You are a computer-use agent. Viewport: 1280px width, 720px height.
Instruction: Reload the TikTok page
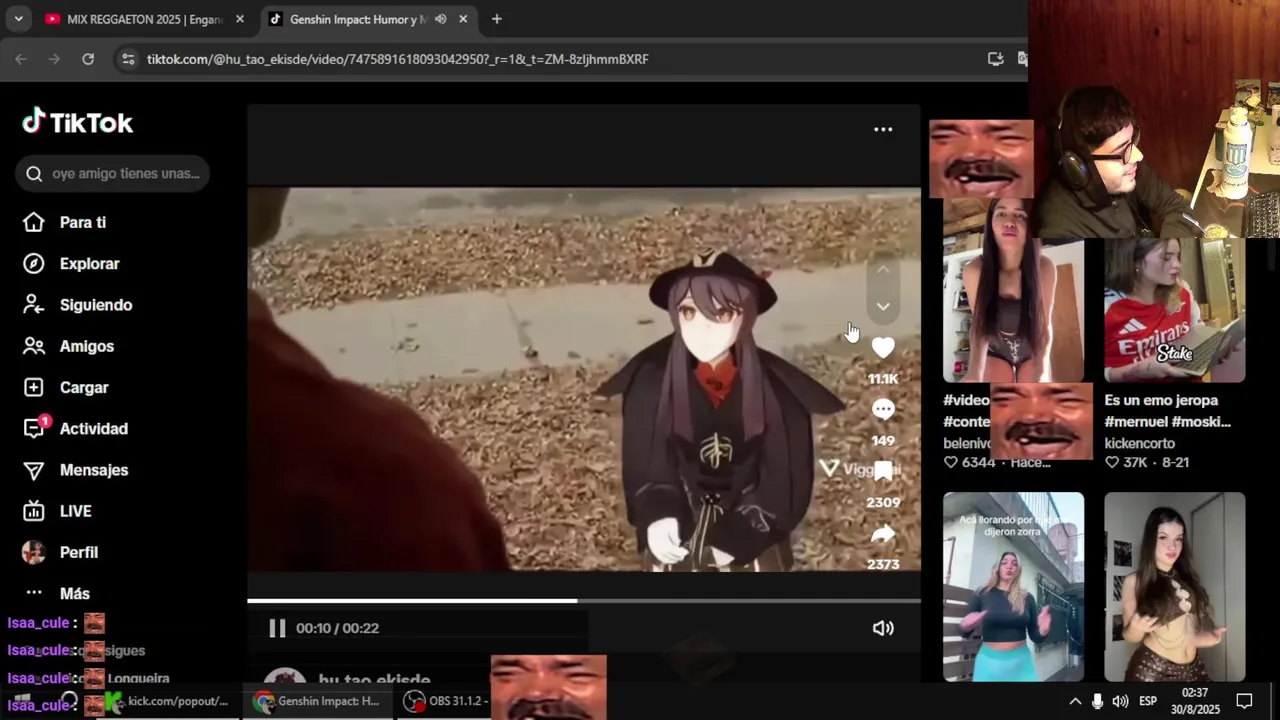pos(88,59)
